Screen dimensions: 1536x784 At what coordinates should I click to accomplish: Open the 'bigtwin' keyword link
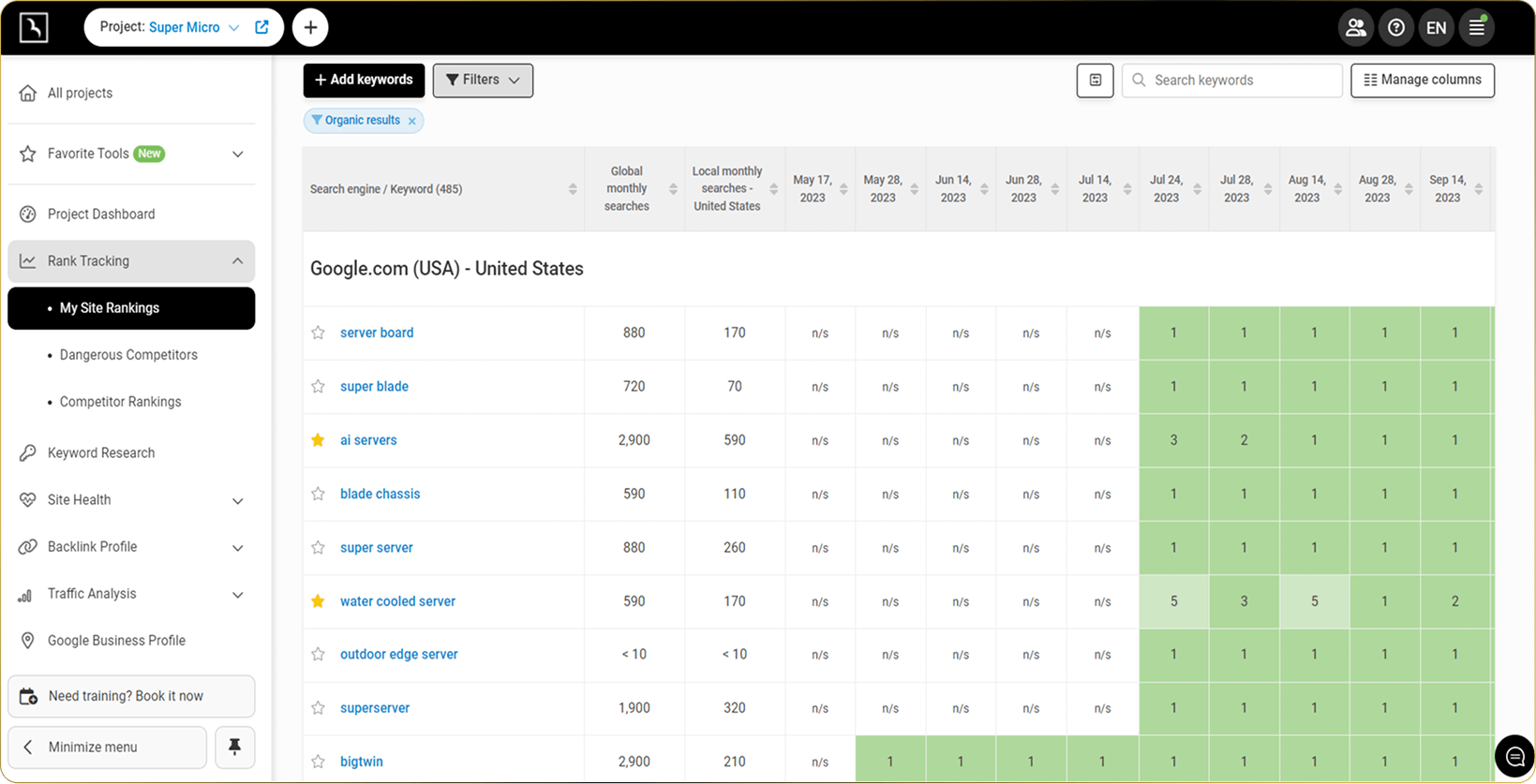pyautogui.click(x=362, y=762)
